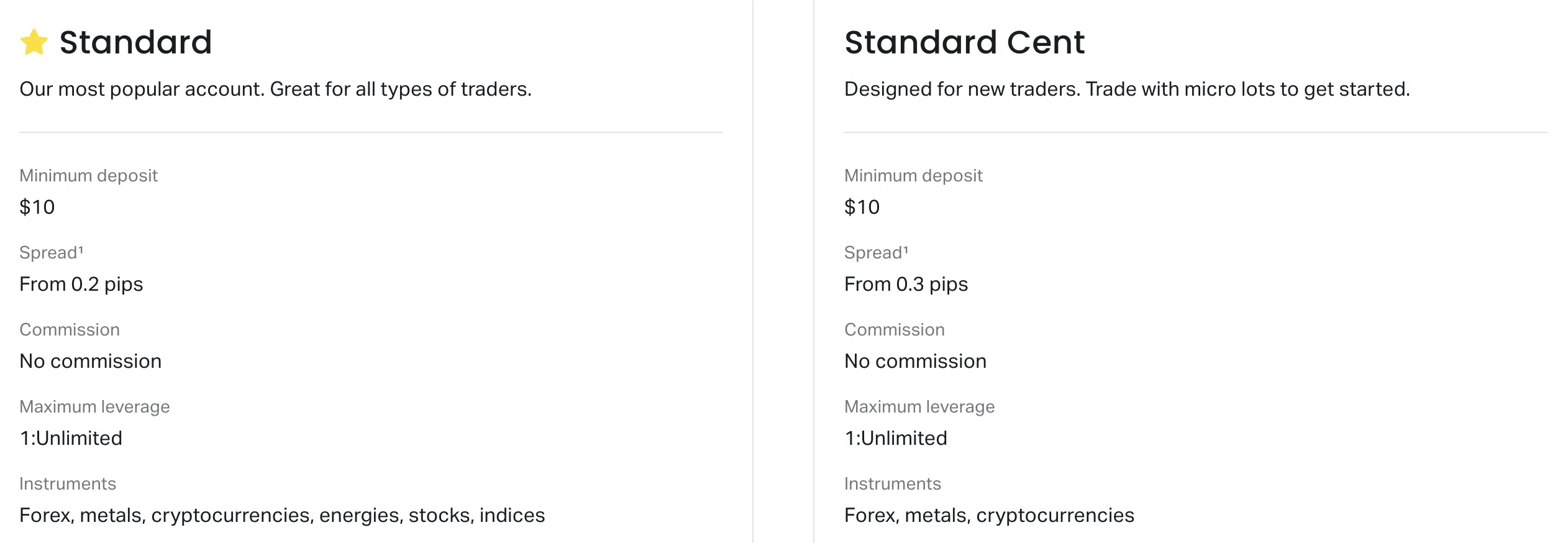Click Standard Cent's 'Forex, metals, cryptocurrencies' text
The width and height of the screenshot is (1568, 543).
coord(989,516)
